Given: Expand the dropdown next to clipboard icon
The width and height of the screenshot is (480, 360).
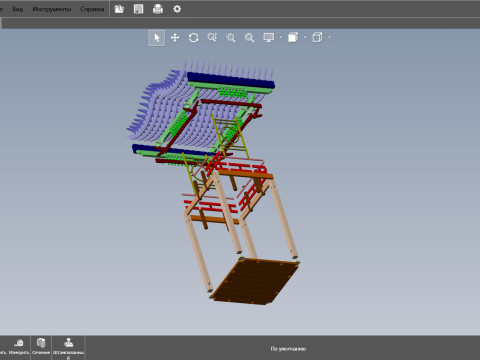Looking at the screenshot, I should pyautogui.click(x=305, y=37).
